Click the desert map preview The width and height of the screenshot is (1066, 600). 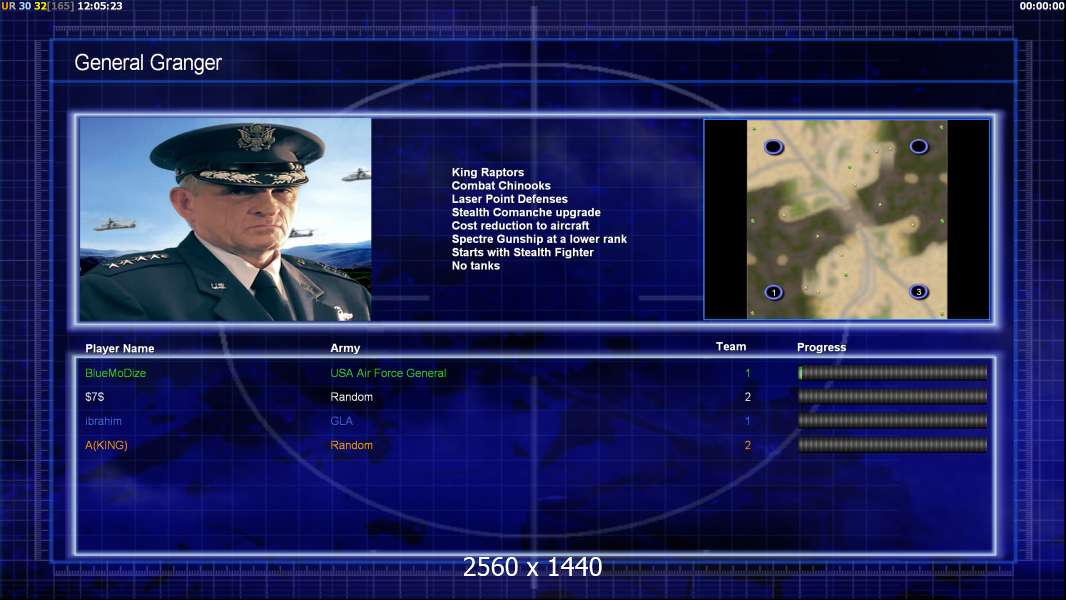pyautogui.click(x=847, y=219)
